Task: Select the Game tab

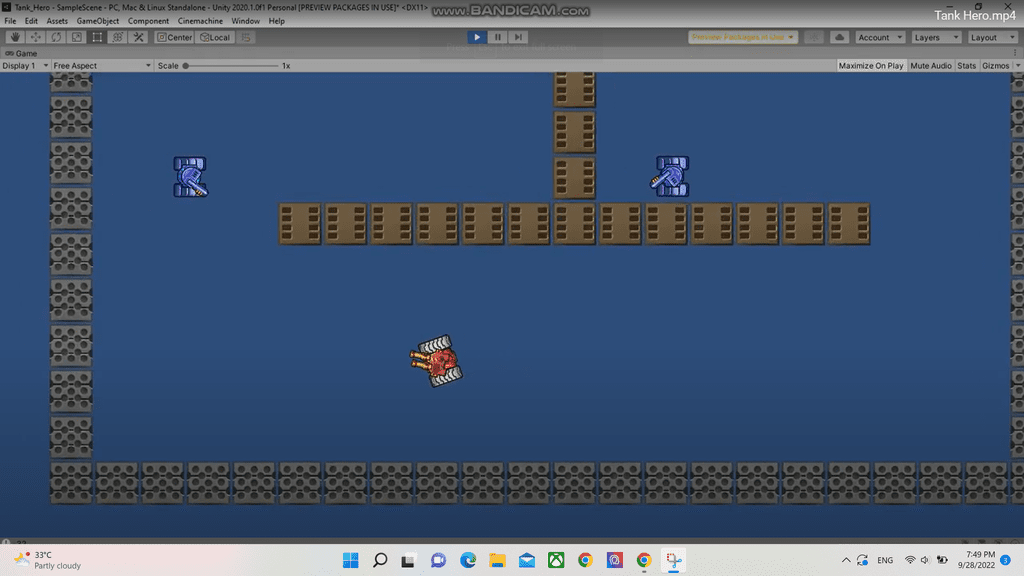Action: [x=21, y=53]
